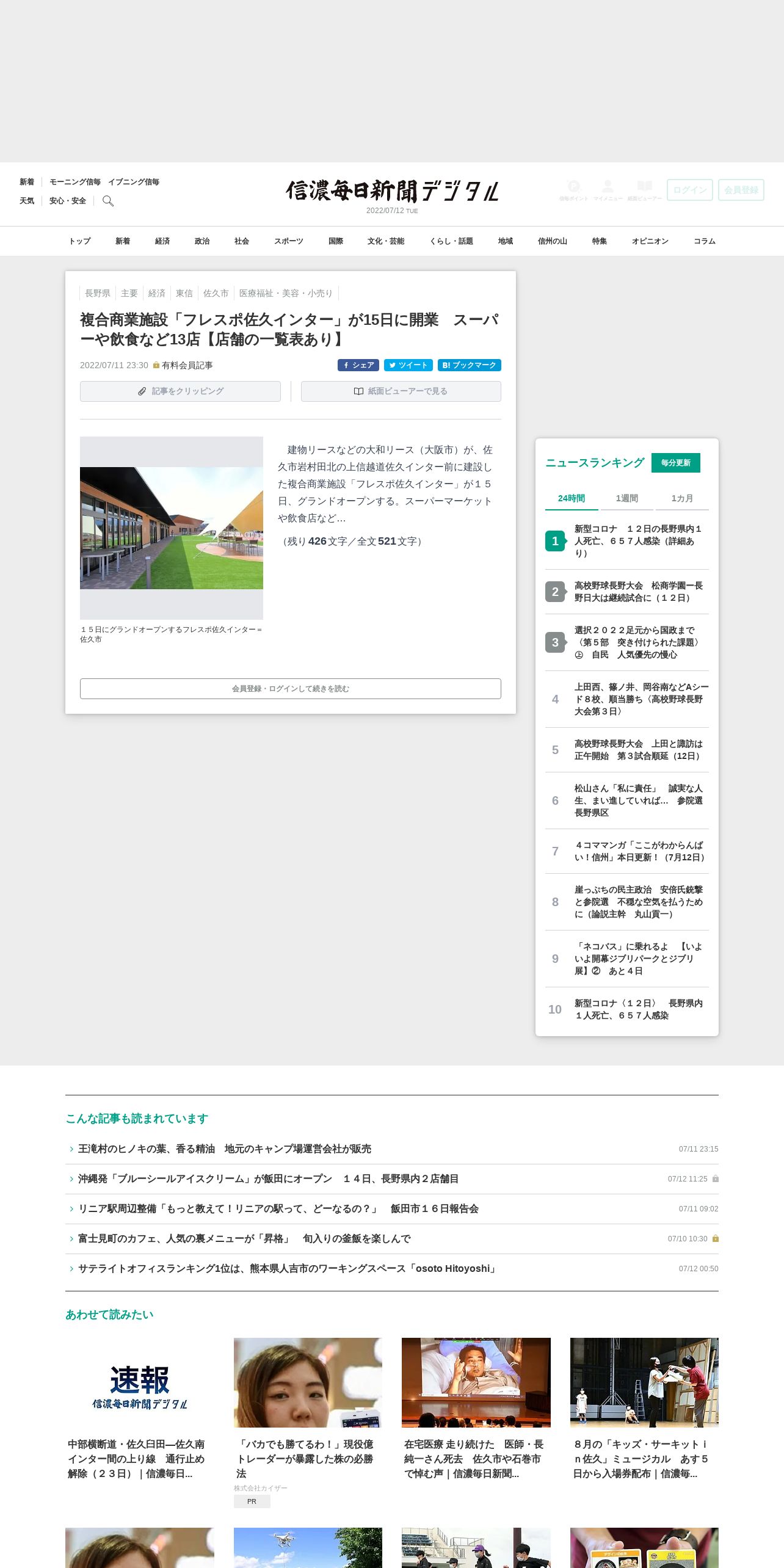Open コラム in navigation bar
Viewport: 784px width, 1568px height.
[x=705, y=241]
